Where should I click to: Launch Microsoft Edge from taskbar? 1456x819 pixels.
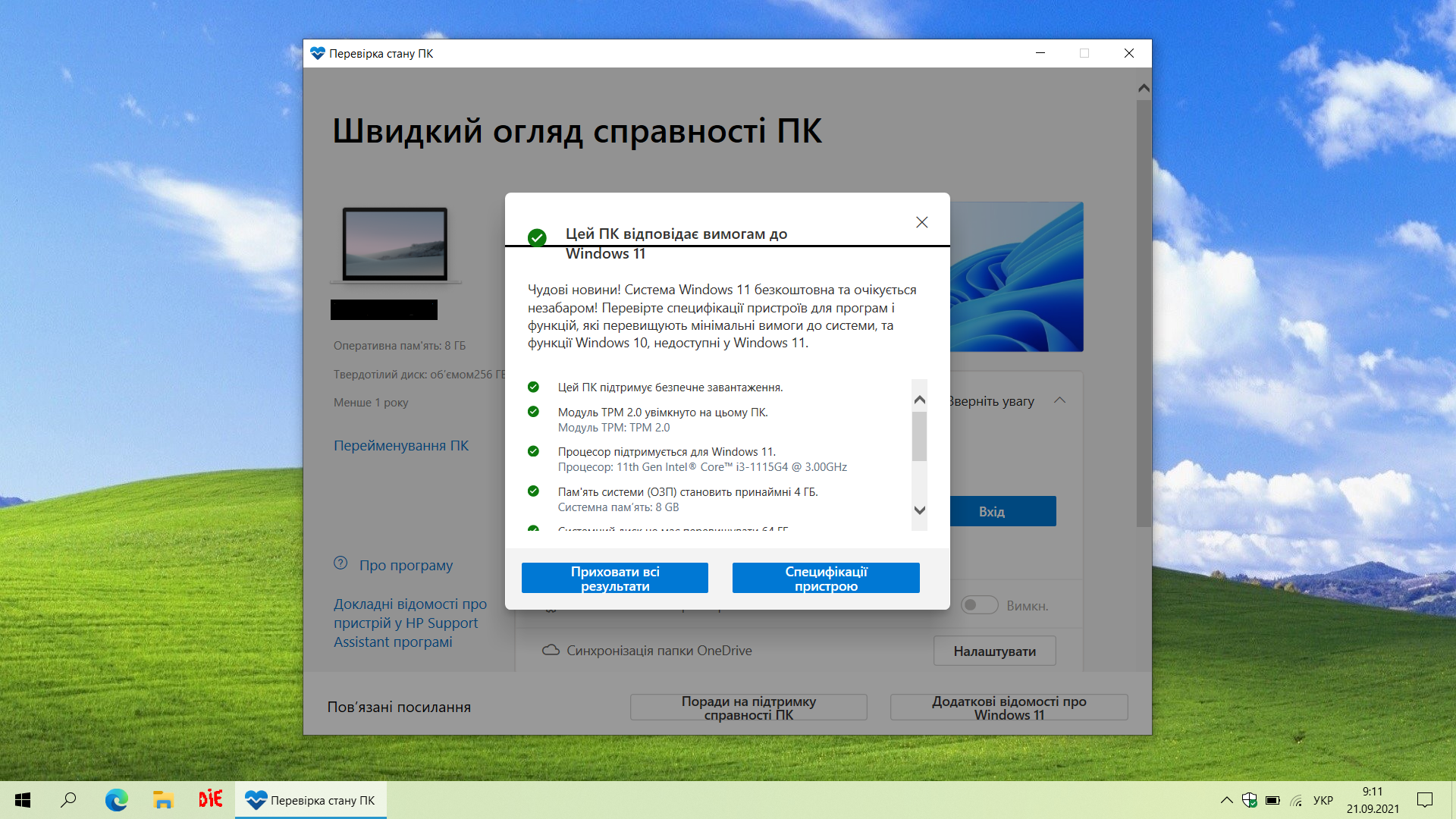click(116, 800)
